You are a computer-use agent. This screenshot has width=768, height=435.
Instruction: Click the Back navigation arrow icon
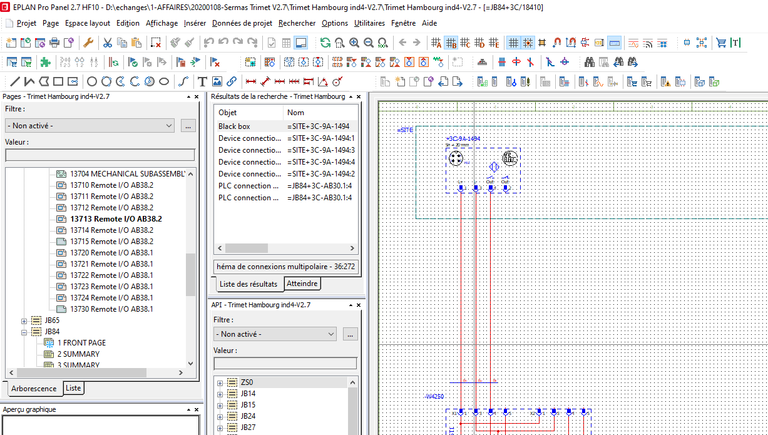click(403, 43)
